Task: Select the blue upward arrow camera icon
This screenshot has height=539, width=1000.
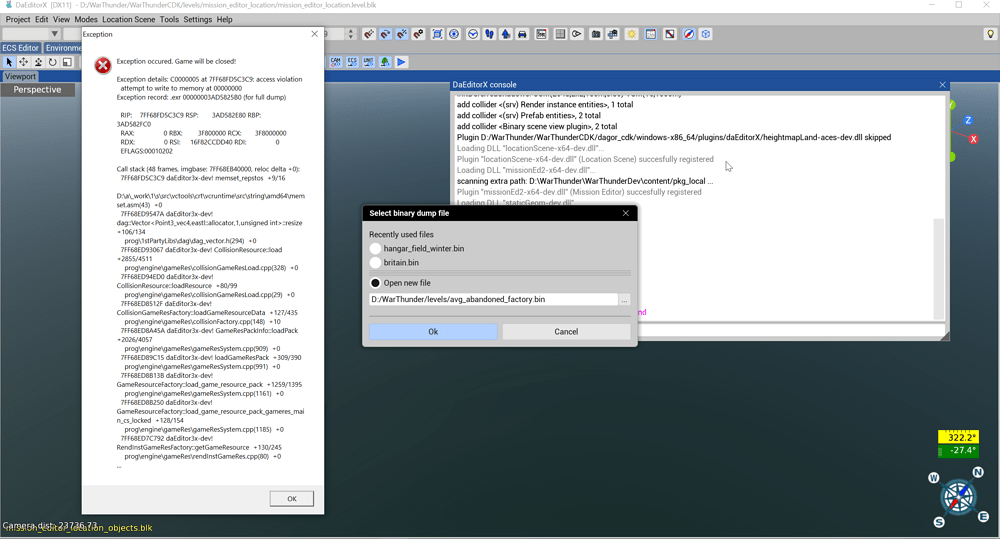Action: [x=506, y=34]
